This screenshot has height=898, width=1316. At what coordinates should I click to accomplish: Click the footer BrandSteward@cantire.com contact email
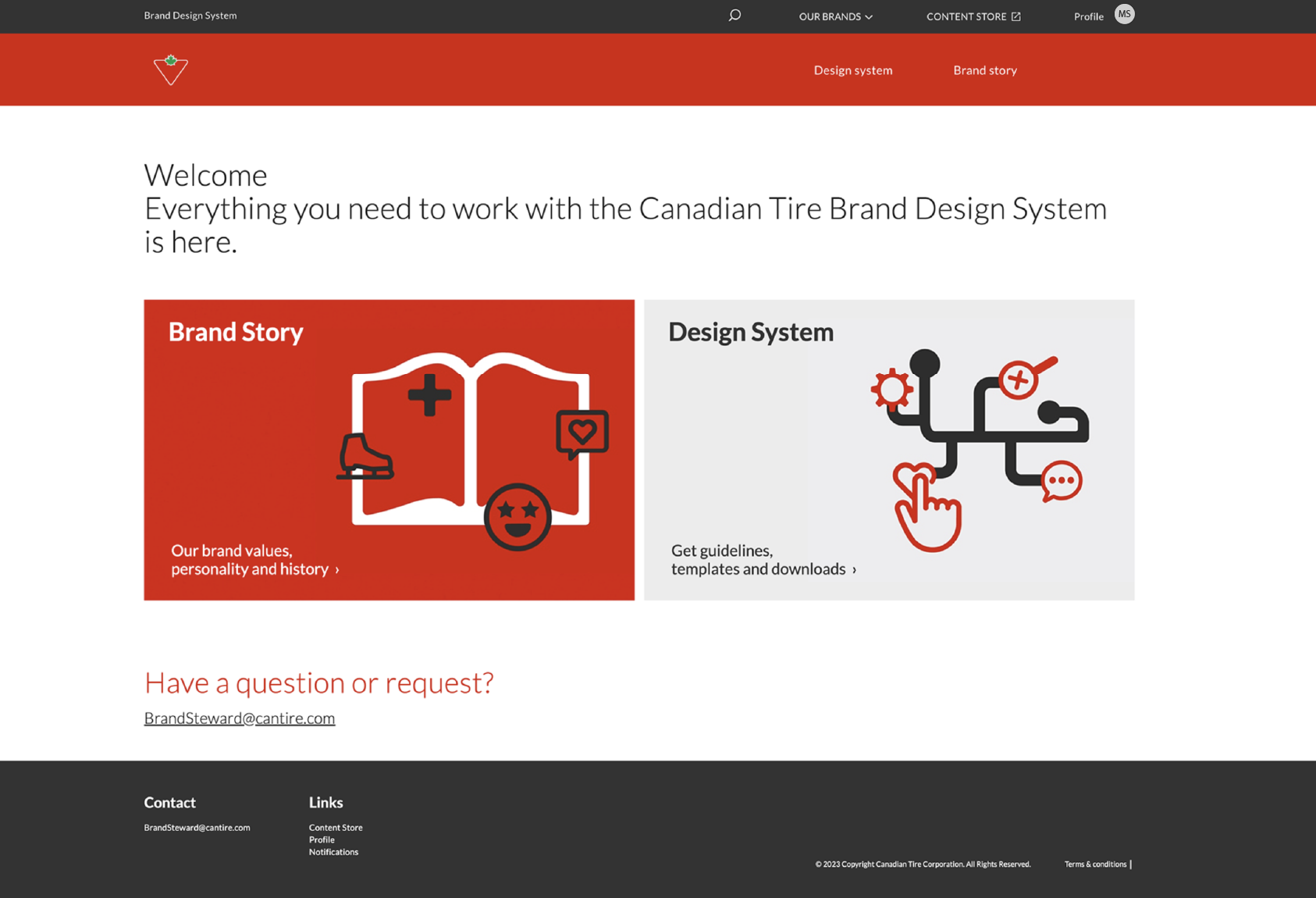point(197,828)
